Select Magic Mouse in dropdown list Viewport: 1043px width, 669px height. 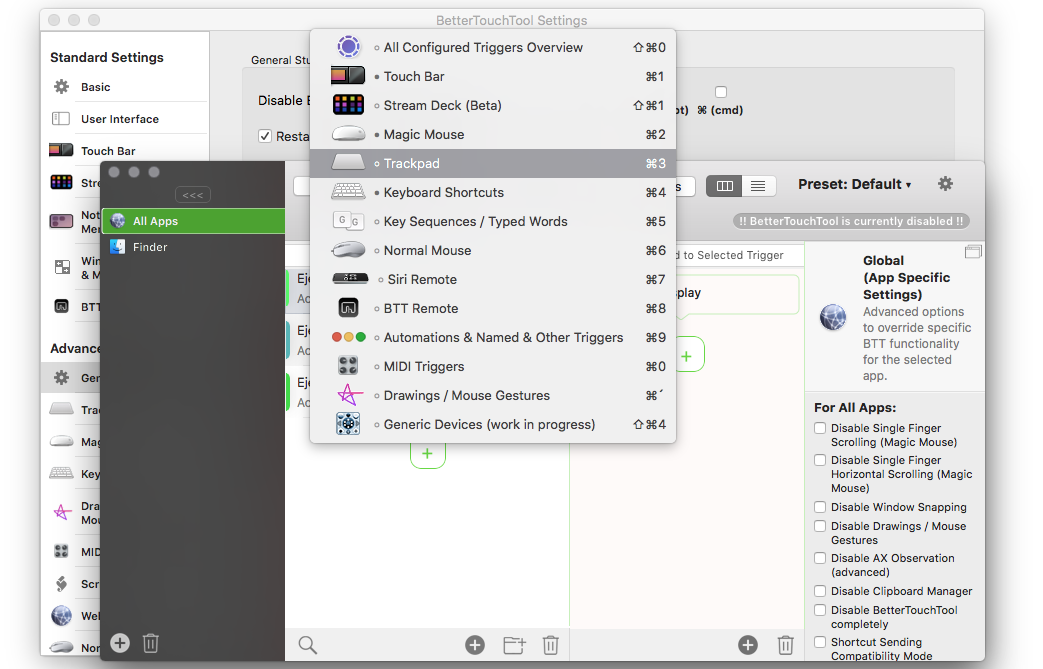[493, 134]
